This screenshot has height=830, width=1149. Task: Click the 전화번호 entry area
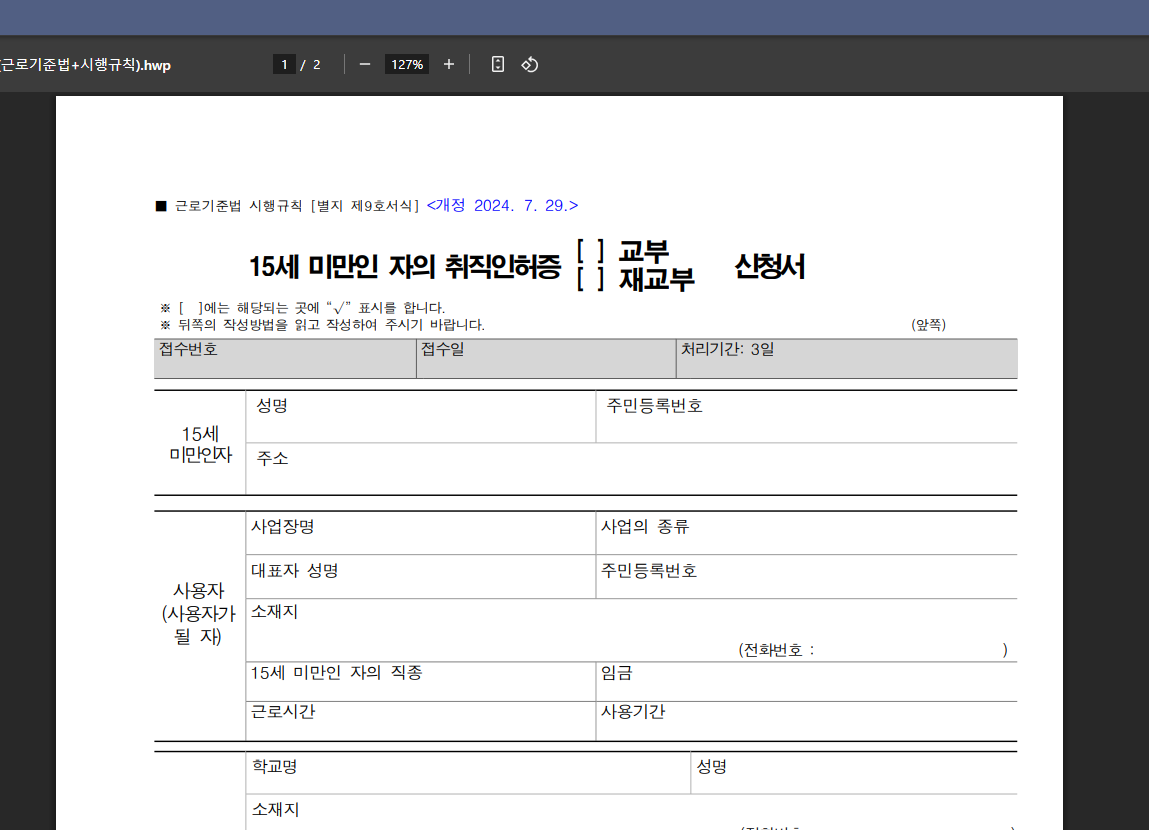(x=880, y=648)
